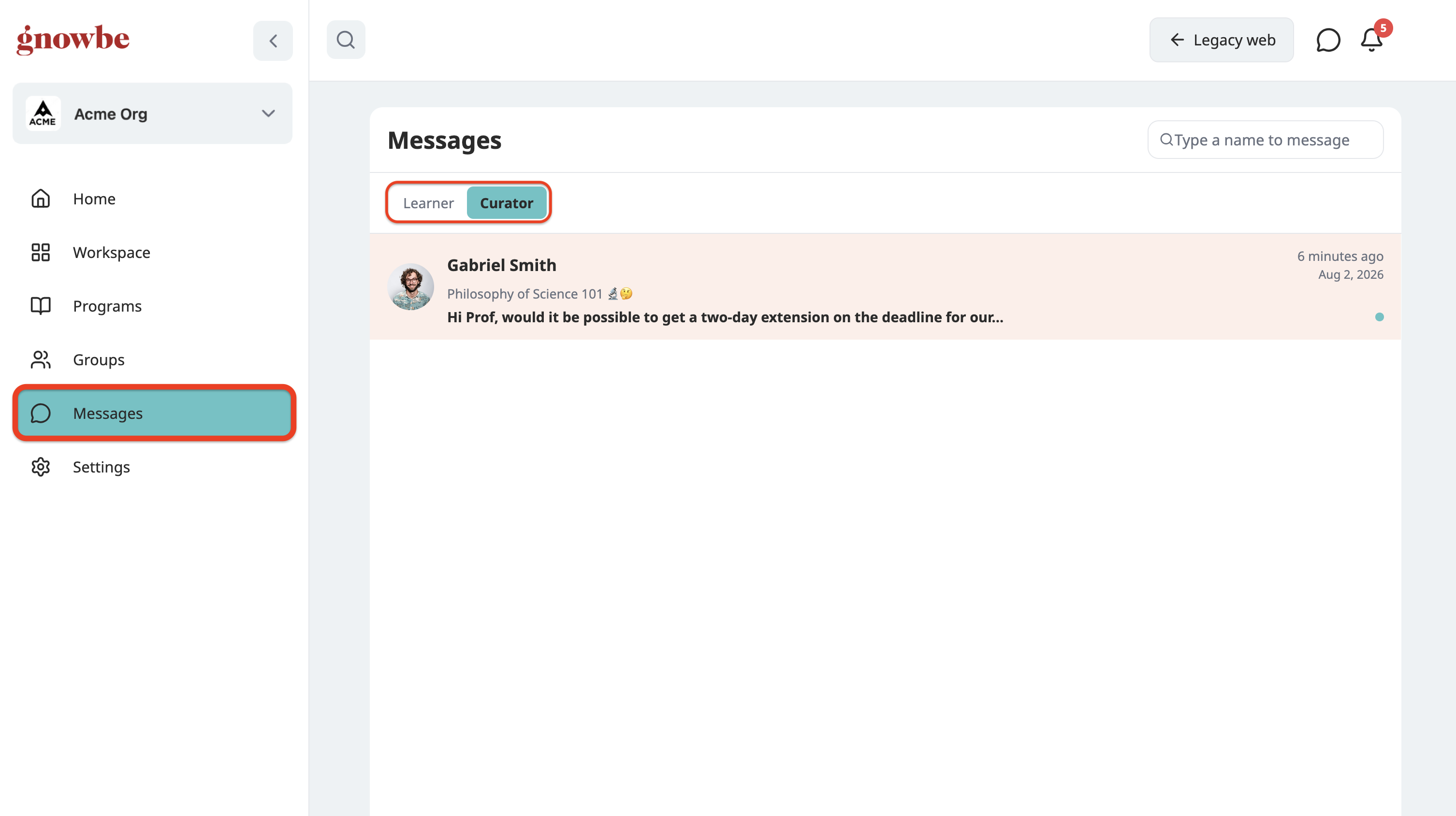This screenshot has height=816, width=1456.
Task: Click the Programs book icon
Action: 41,306
